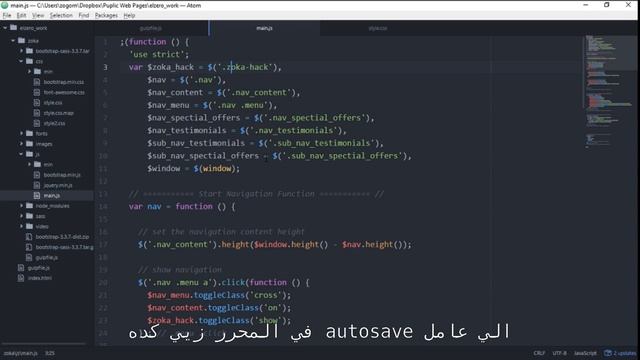The width and height of the screenshot is (640, 360).
Task: Click the fonts folder icon
Action: (x=29, y=133)
